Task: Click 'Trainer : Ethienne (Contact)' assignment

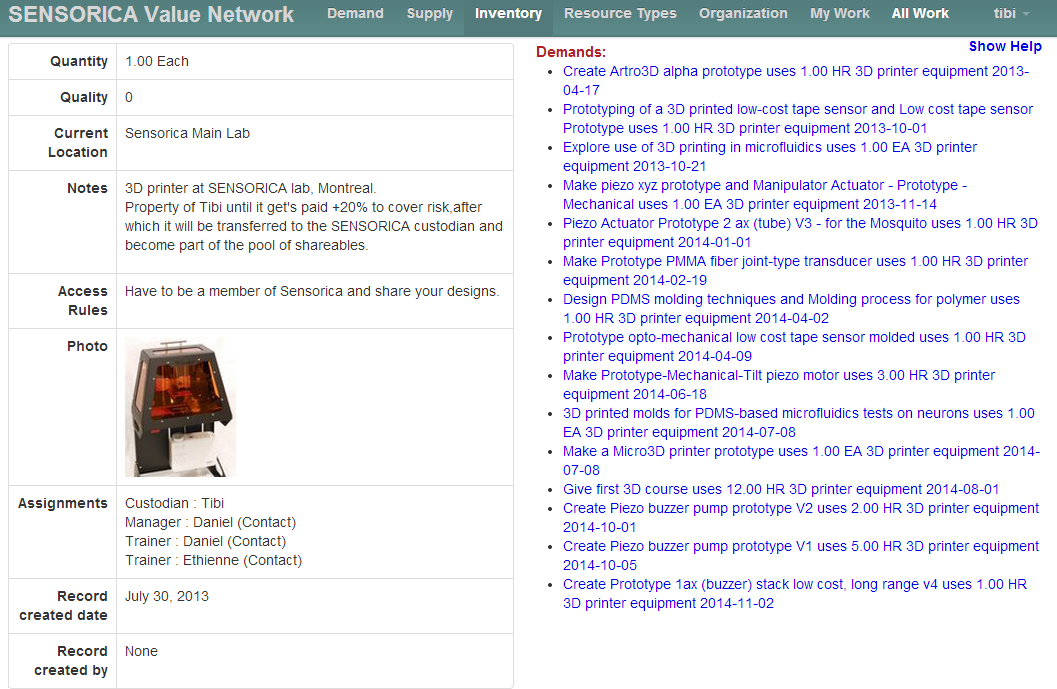Action: pyautogui.click(x=213, y=560)
